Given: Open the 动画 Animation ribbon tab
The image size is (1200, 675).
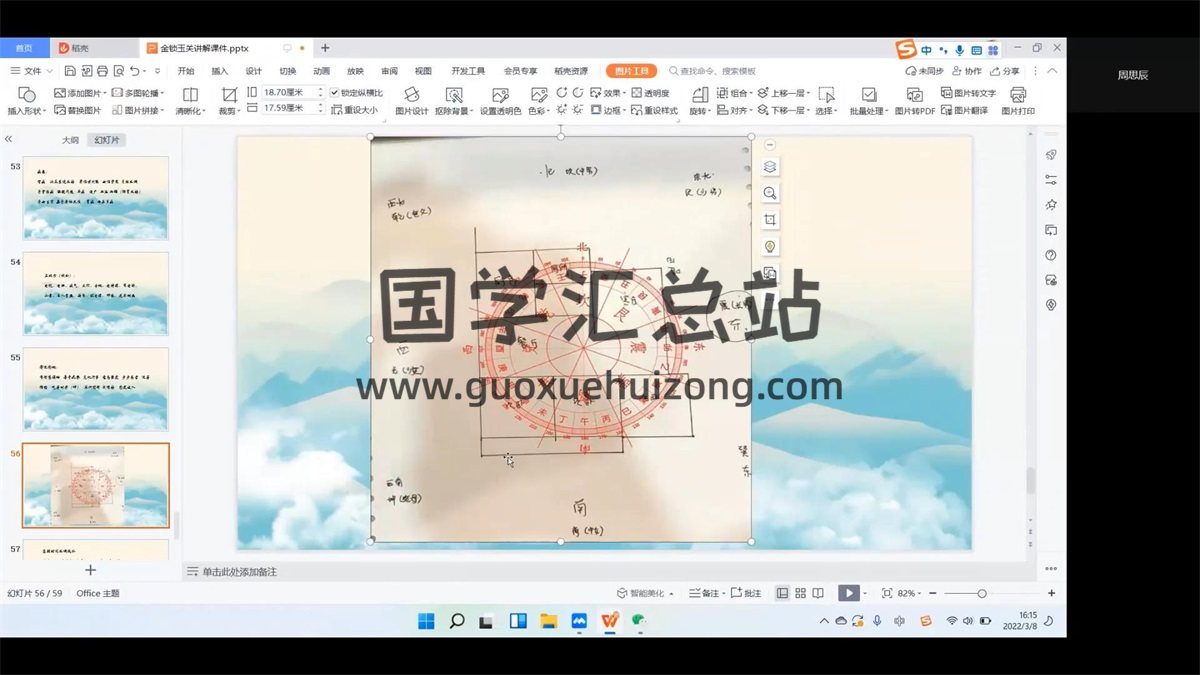Looking at the screenshot, I should (322, 71).
